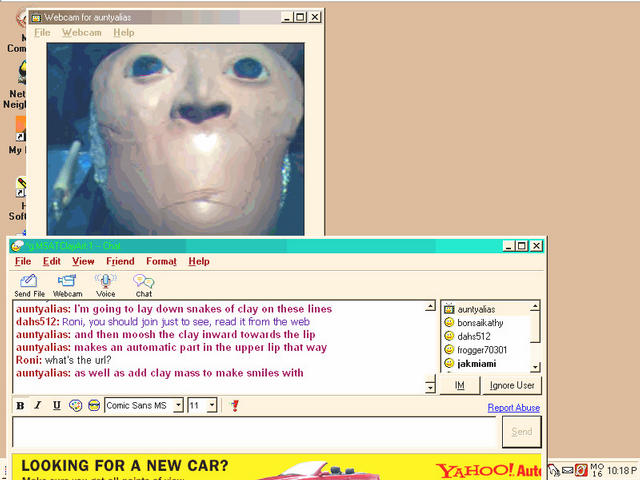Click bonsaikathy's smiley status icon
Image resolution: width=640 pixels, height=480 pixels.
(449, 322)
